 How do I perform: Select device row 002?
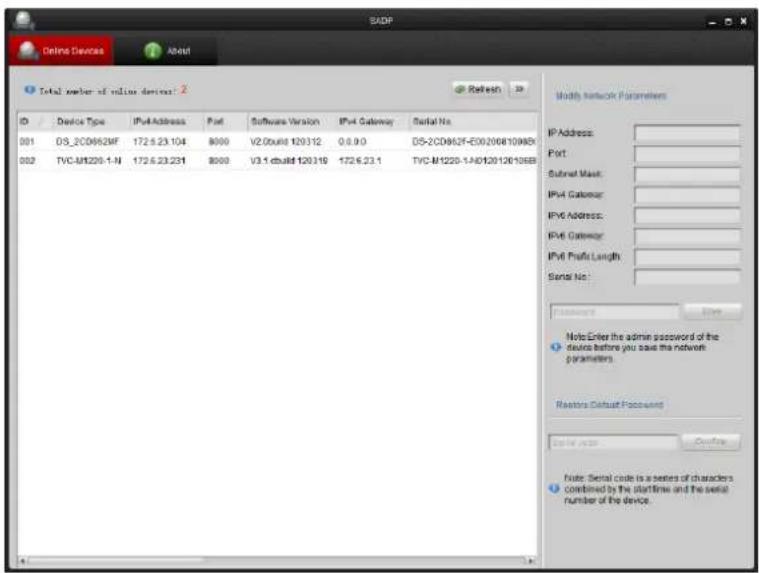point(277,161)
